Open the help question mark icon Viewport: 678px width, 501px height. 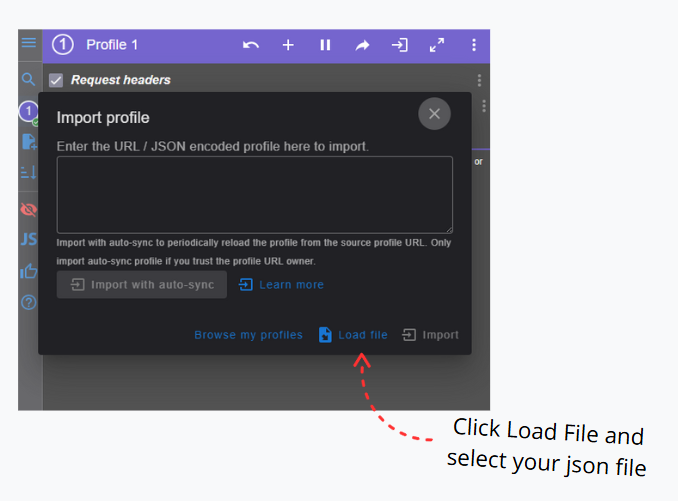pyautogui.click(x=29, y=302)
